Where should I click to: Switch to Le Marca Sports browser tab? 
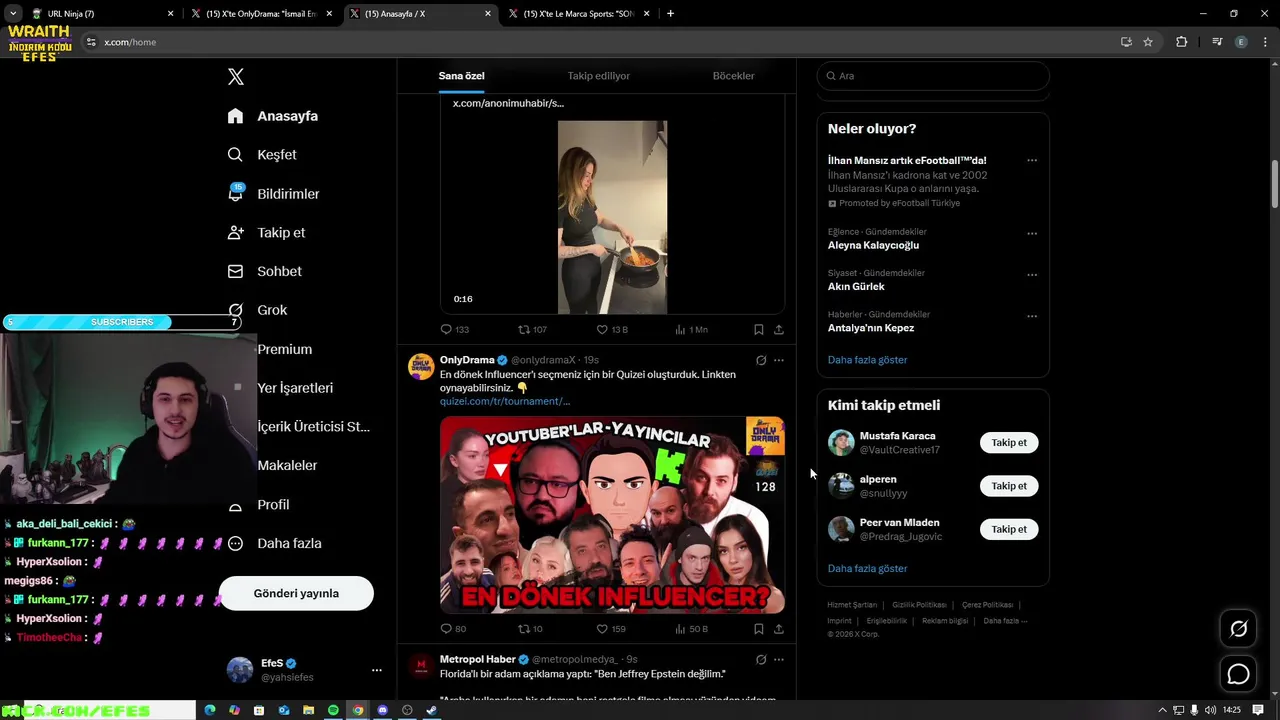pos(579,14)
